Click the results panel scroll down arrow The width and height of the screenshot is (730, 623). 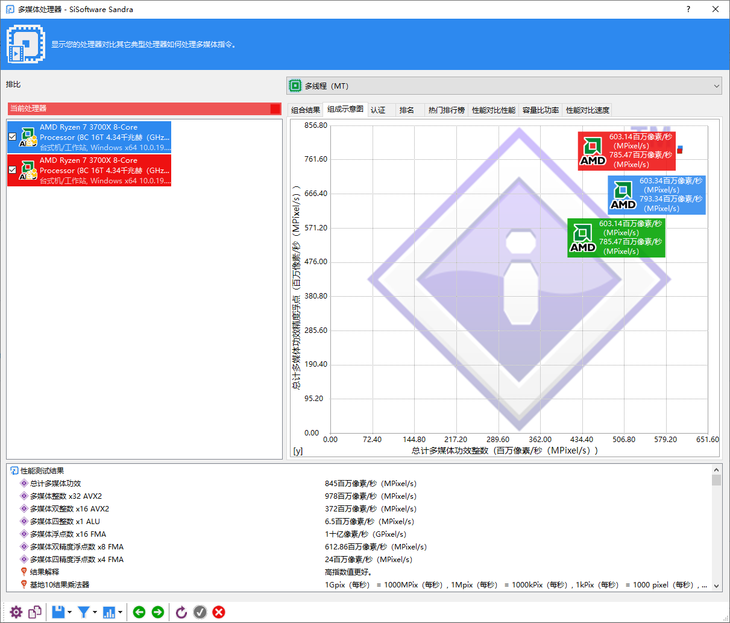(716, 586)
